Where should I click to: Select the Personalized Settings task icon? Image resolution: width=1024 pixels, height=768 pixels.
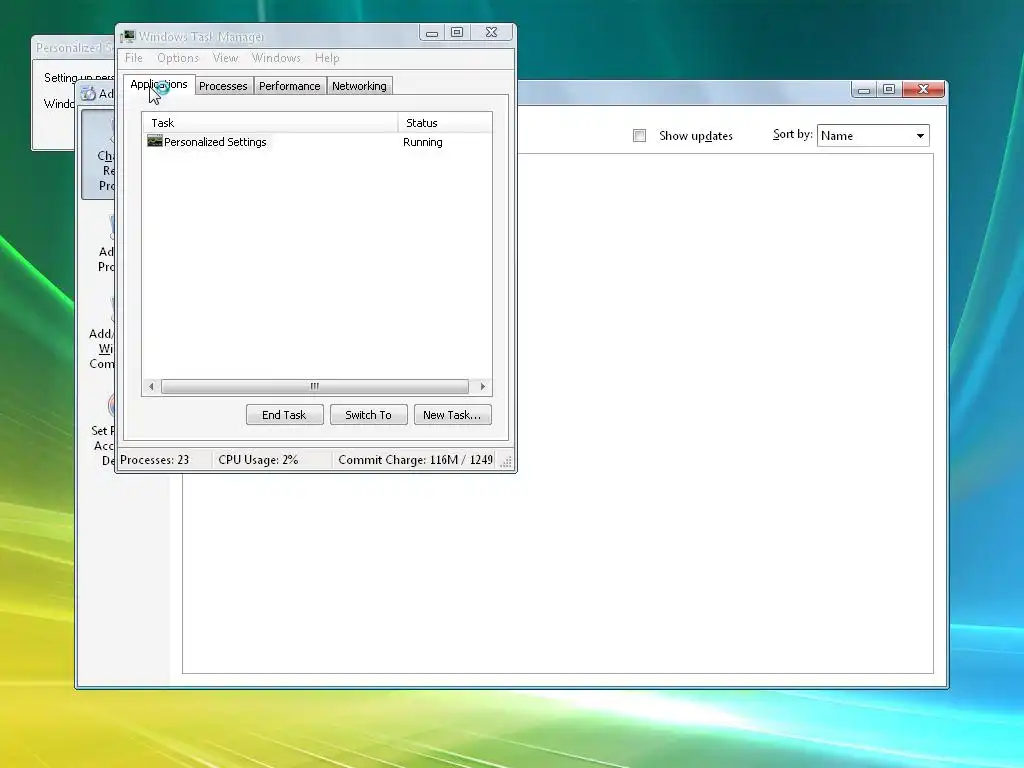tap(155, 141)
